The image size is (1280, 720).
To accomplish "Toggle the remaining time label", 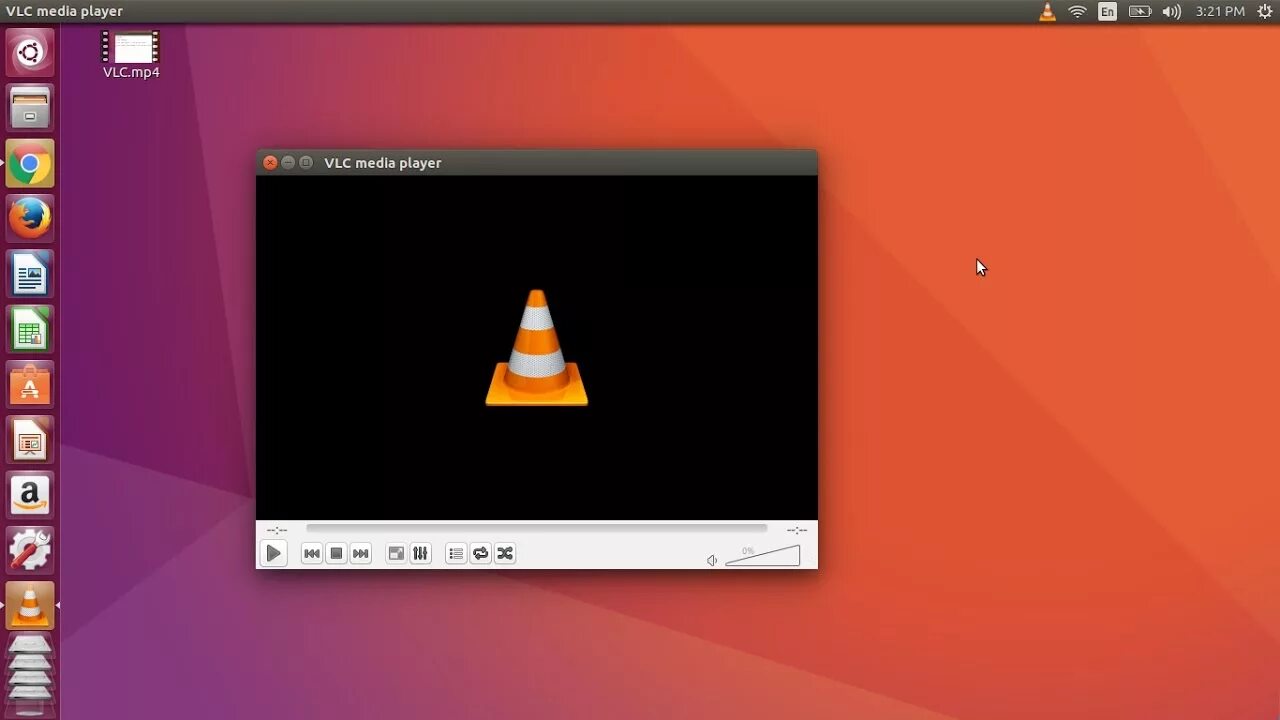I will [797, 530].
